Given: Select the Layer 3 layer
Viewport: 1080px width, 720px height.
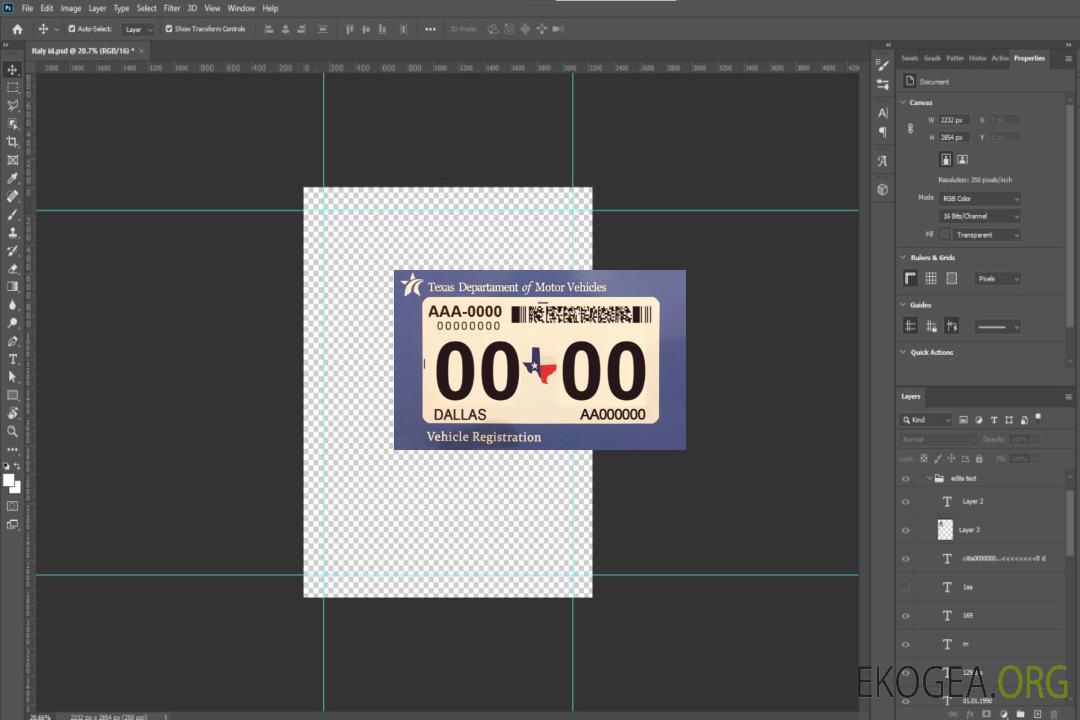Looking at the screenshot, I should [970, 530].
